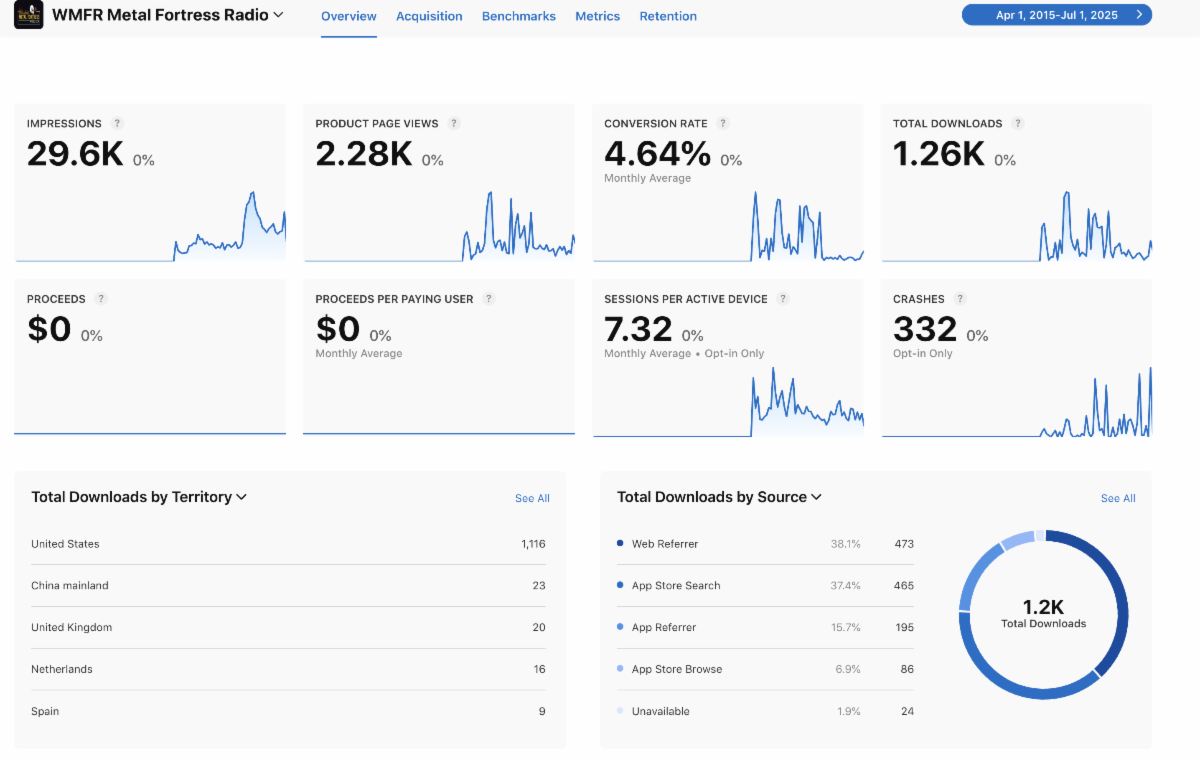Select the United States territory row

pyautogui.click(x=288, y=544)
